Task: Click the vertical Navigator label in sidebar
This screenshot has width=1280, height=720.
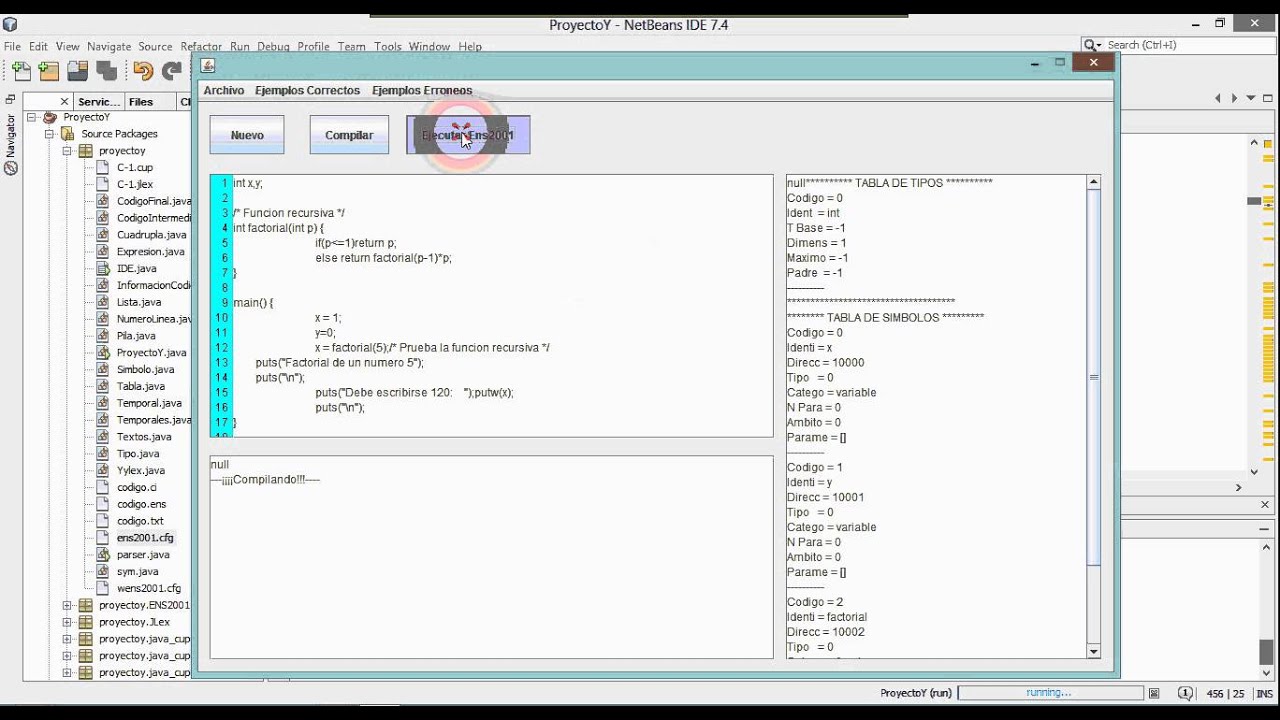Action: pos(11,136)
